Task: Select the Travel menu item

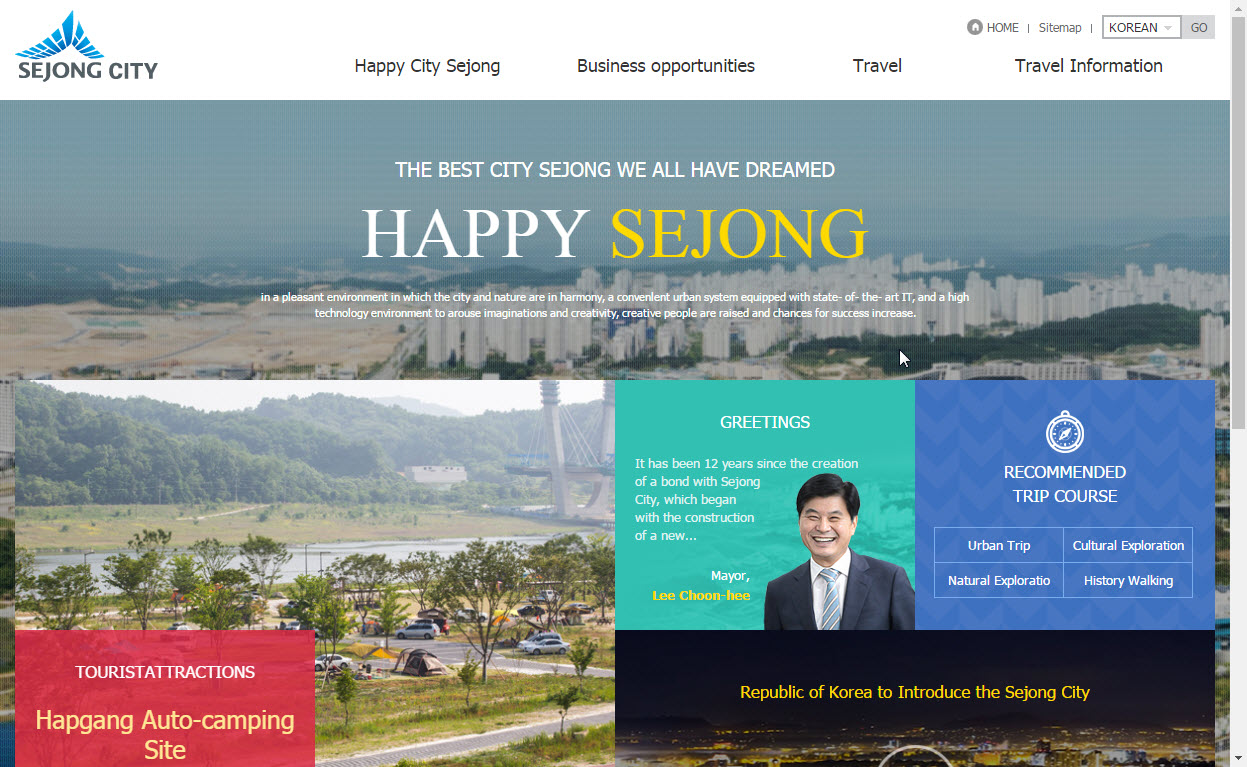Action: tap(877, 66)
